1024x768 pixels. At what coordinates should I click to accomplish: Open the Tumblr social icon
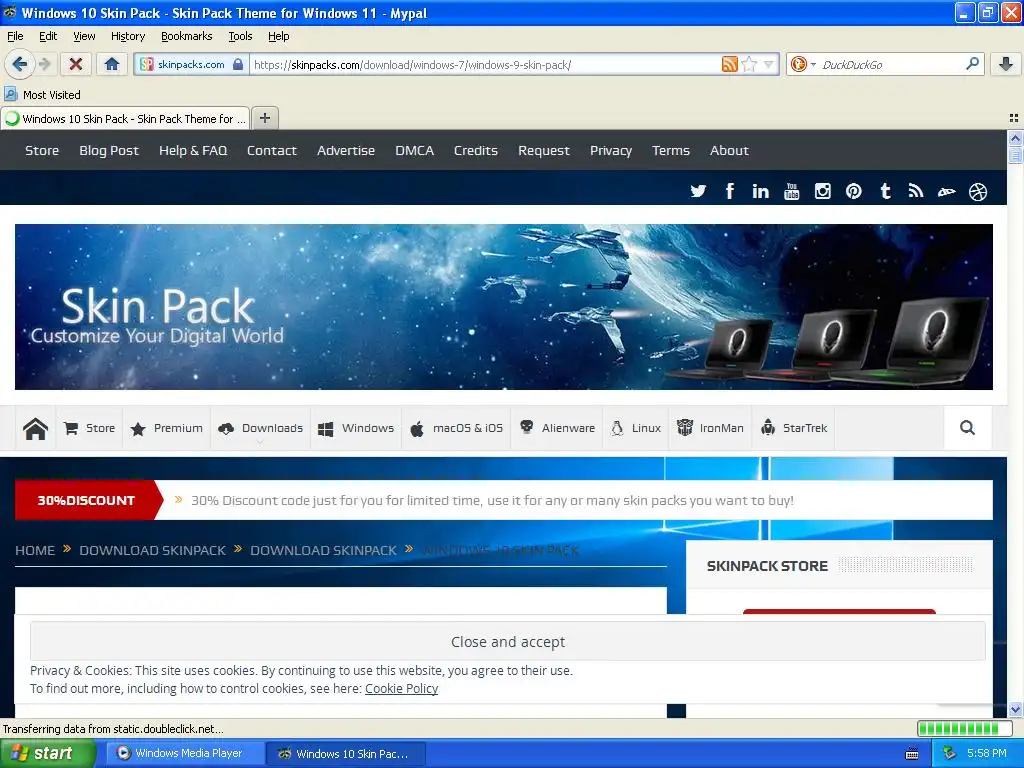click(x=885, y=191)
